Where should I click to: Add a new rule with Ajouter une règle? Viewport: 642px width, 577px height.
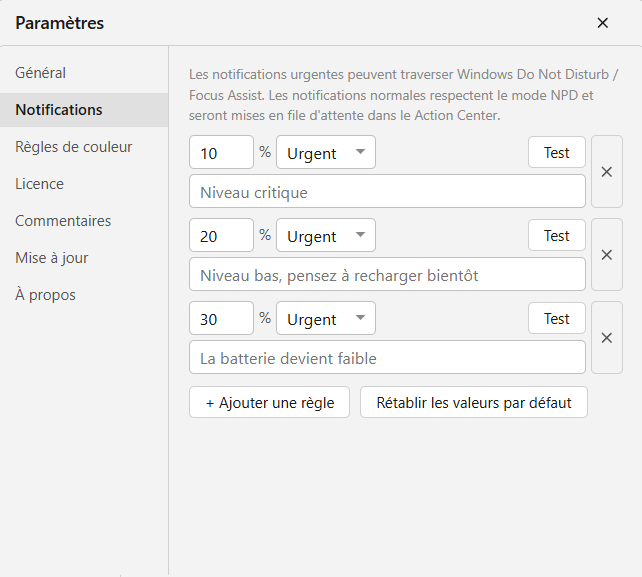click(x=269, y=402)
